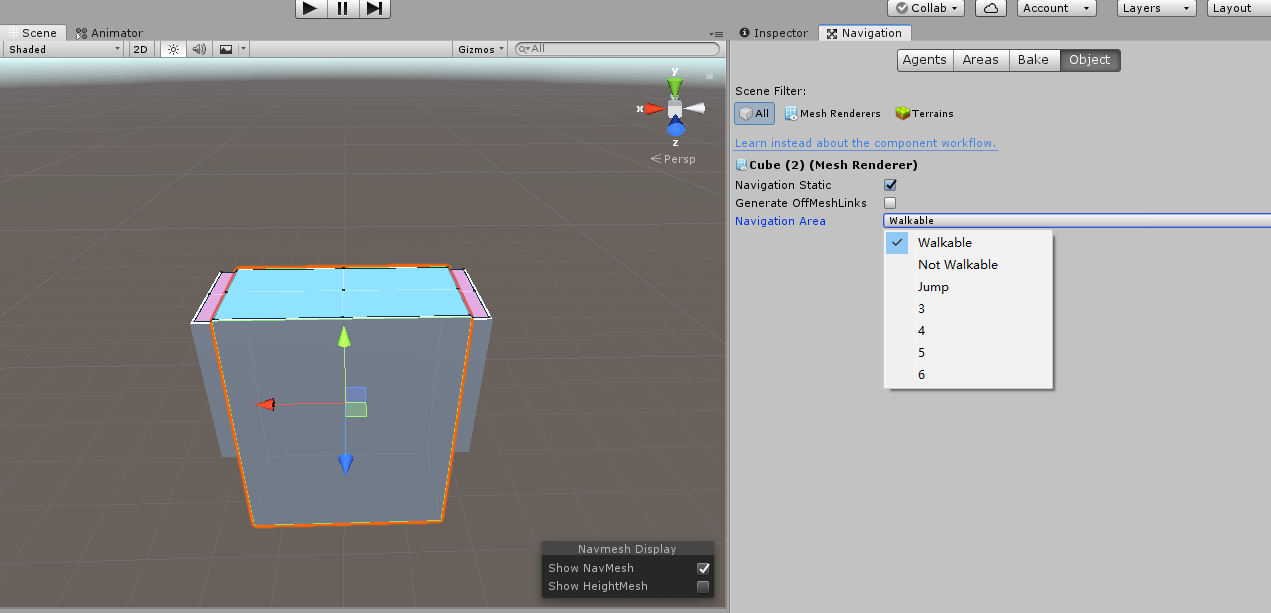Viewport: 1271px width, 613px height.
Task: Click the Pause button
Action: 342,9
